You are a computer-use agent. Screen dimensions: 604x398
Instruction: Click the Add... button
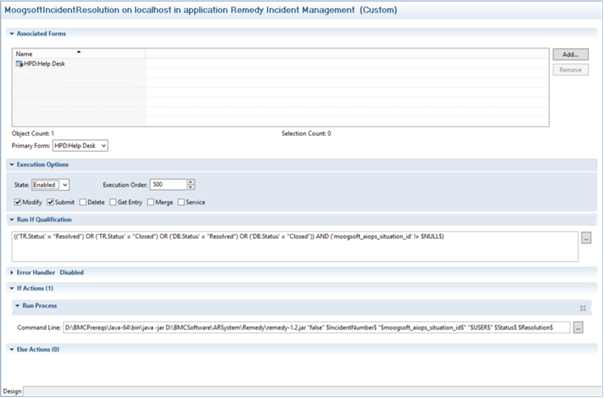(x=570, y=55)
